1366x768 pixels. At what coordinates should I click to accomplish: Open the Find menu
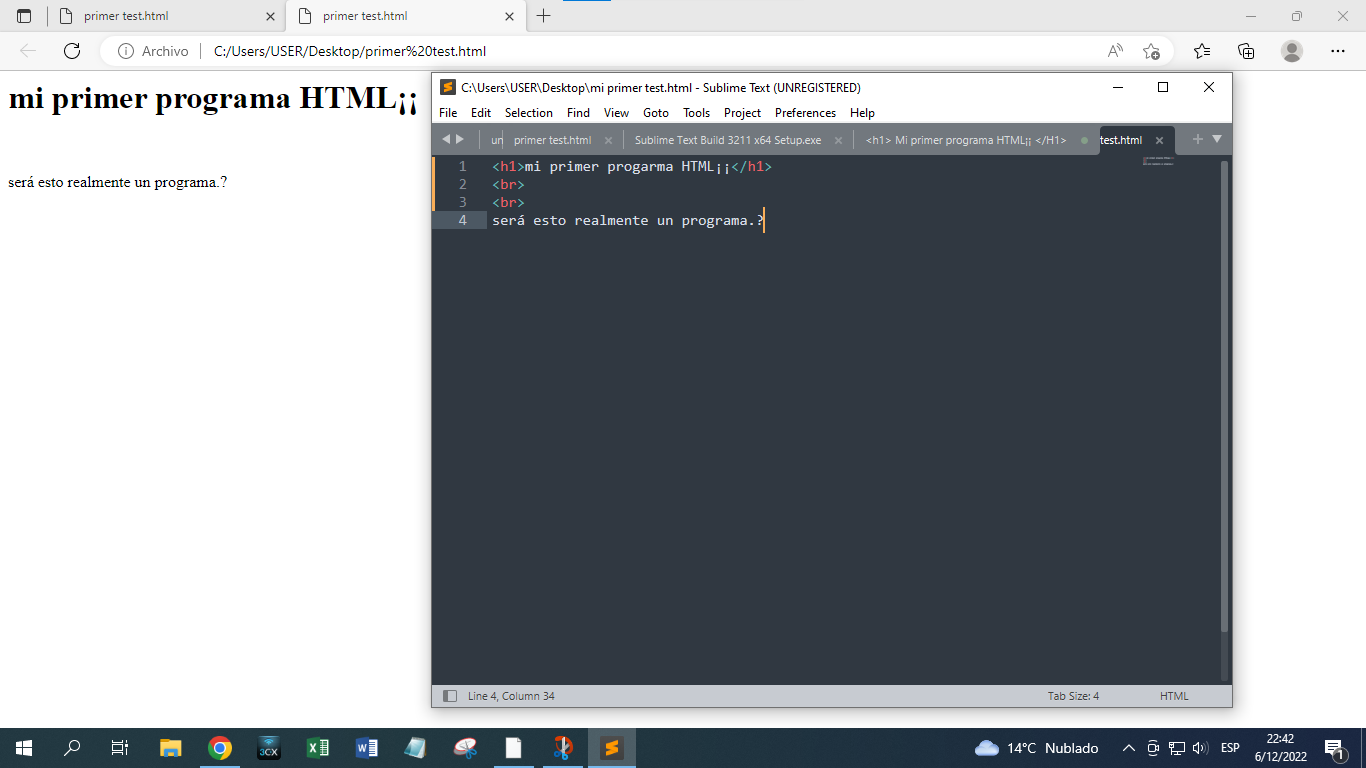(578, 113)
